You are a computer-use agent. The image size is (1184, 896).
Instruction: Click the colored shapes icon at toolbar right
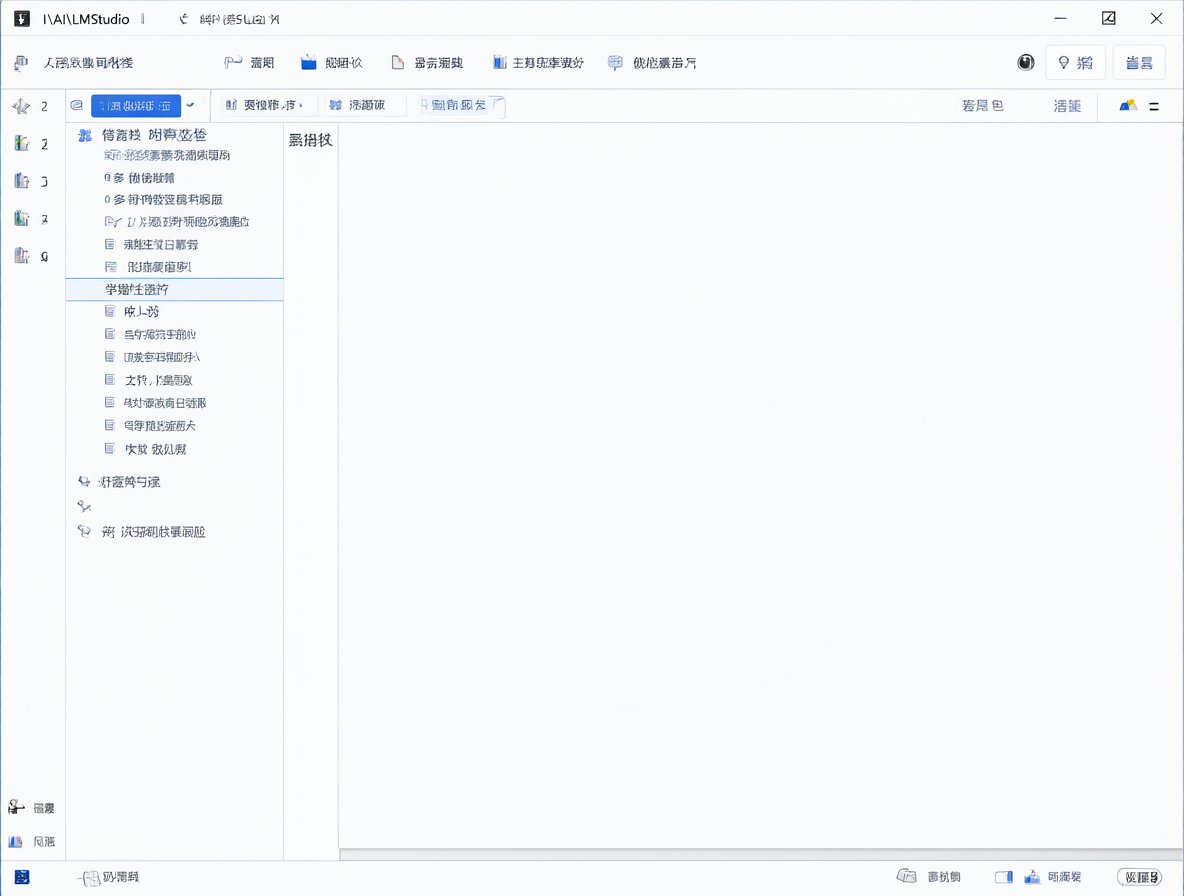(x=1128, y=106)
